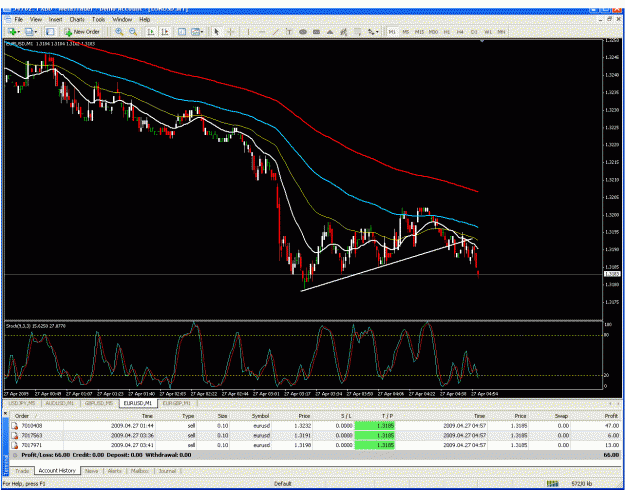
Task: Zoom out on the chart
Action: (133, 31)
